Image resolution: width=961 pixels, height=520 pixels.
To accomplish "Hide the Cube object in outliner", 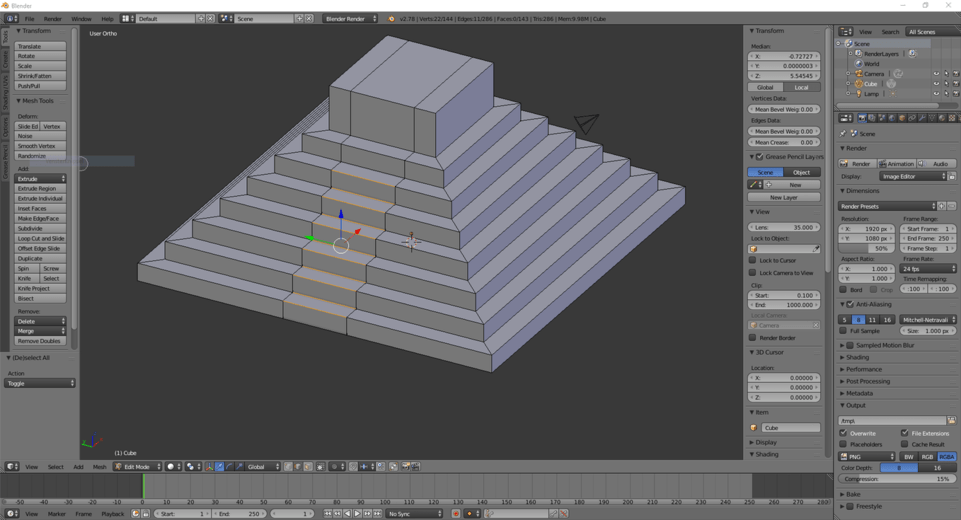I will [x=936, y=83].
